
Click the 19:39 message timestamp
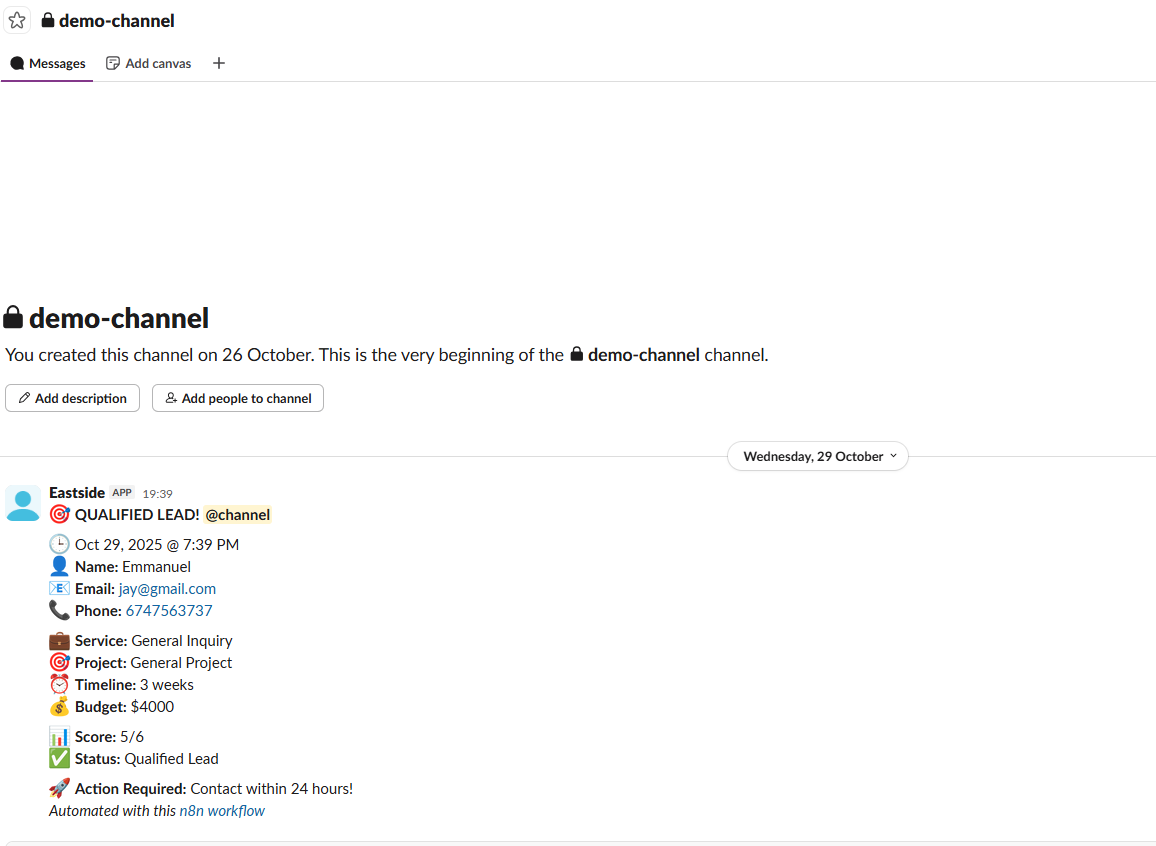pyautogui.click(x=158, y=493)
